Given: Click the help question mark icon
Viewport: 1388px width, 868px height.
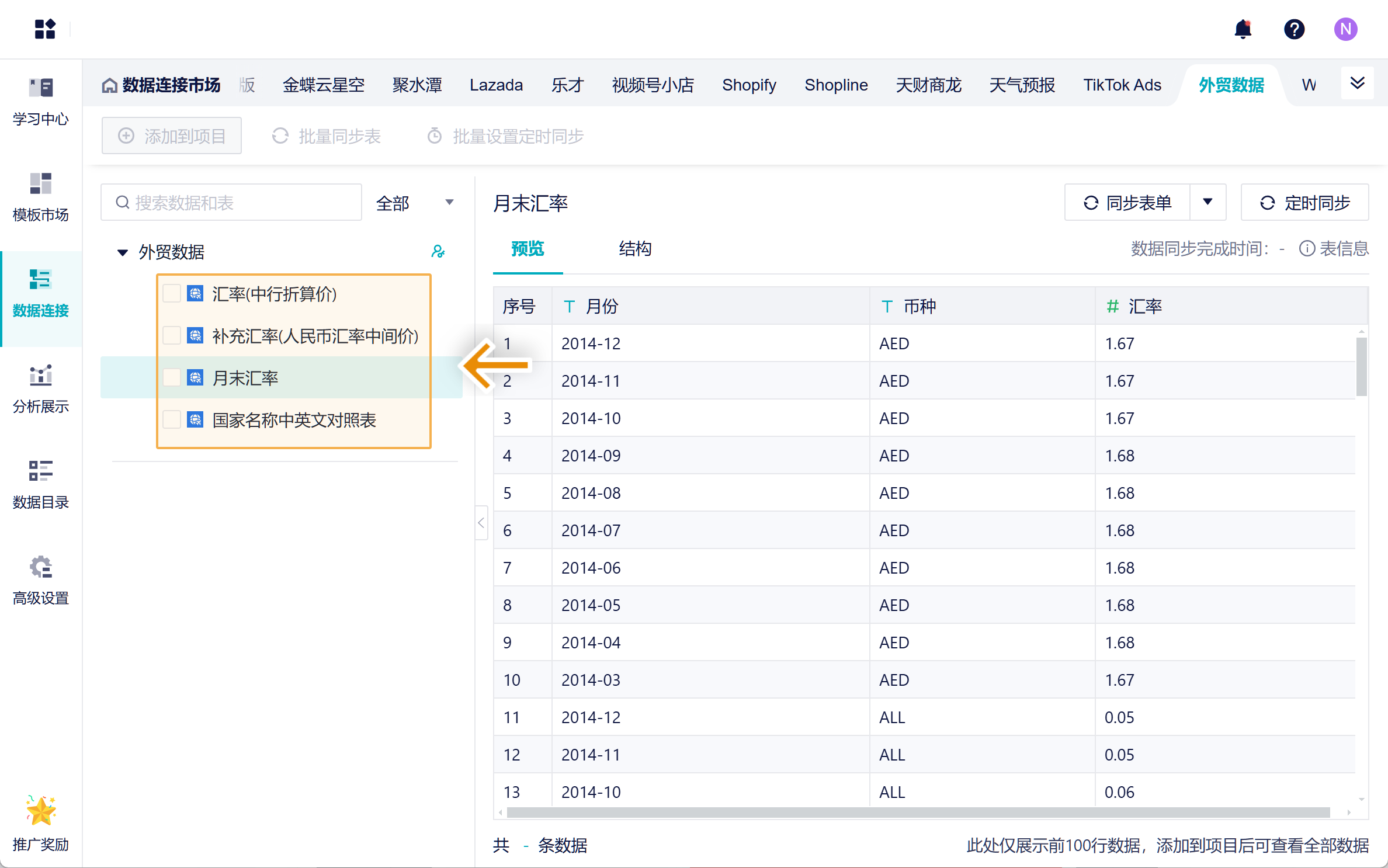Looking at the screenshot, I should [1294, 29].
